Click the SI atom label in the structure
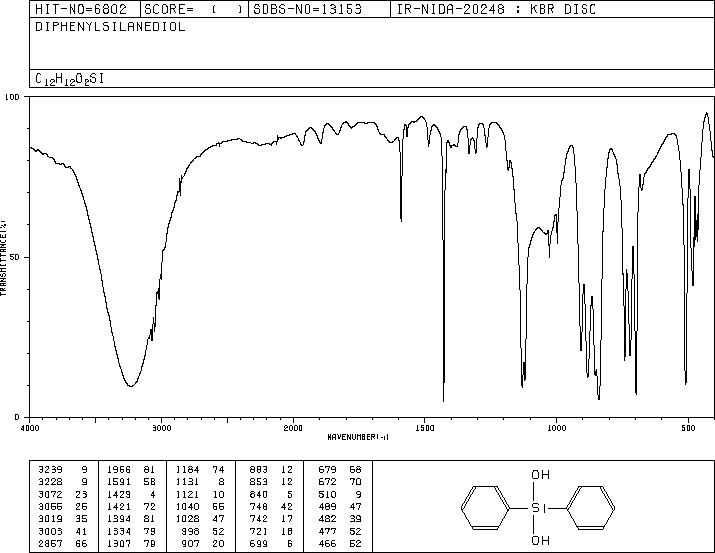Screen dimensions: 715x553 [538, 508]
